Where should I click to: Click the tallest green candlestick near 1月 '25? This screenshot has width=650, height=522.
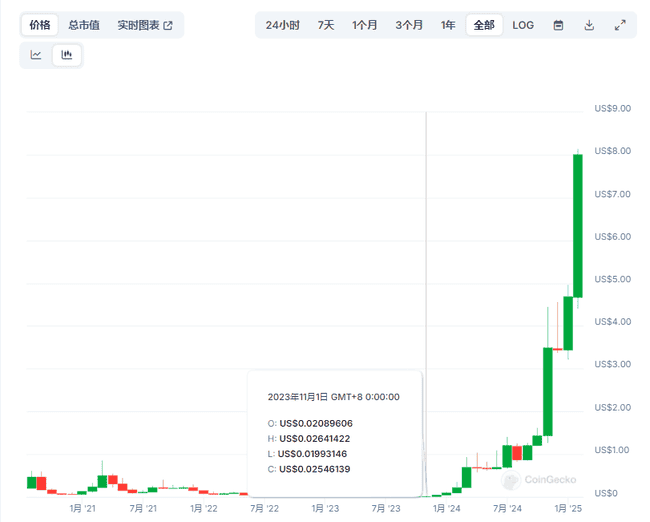click(578, 225)
